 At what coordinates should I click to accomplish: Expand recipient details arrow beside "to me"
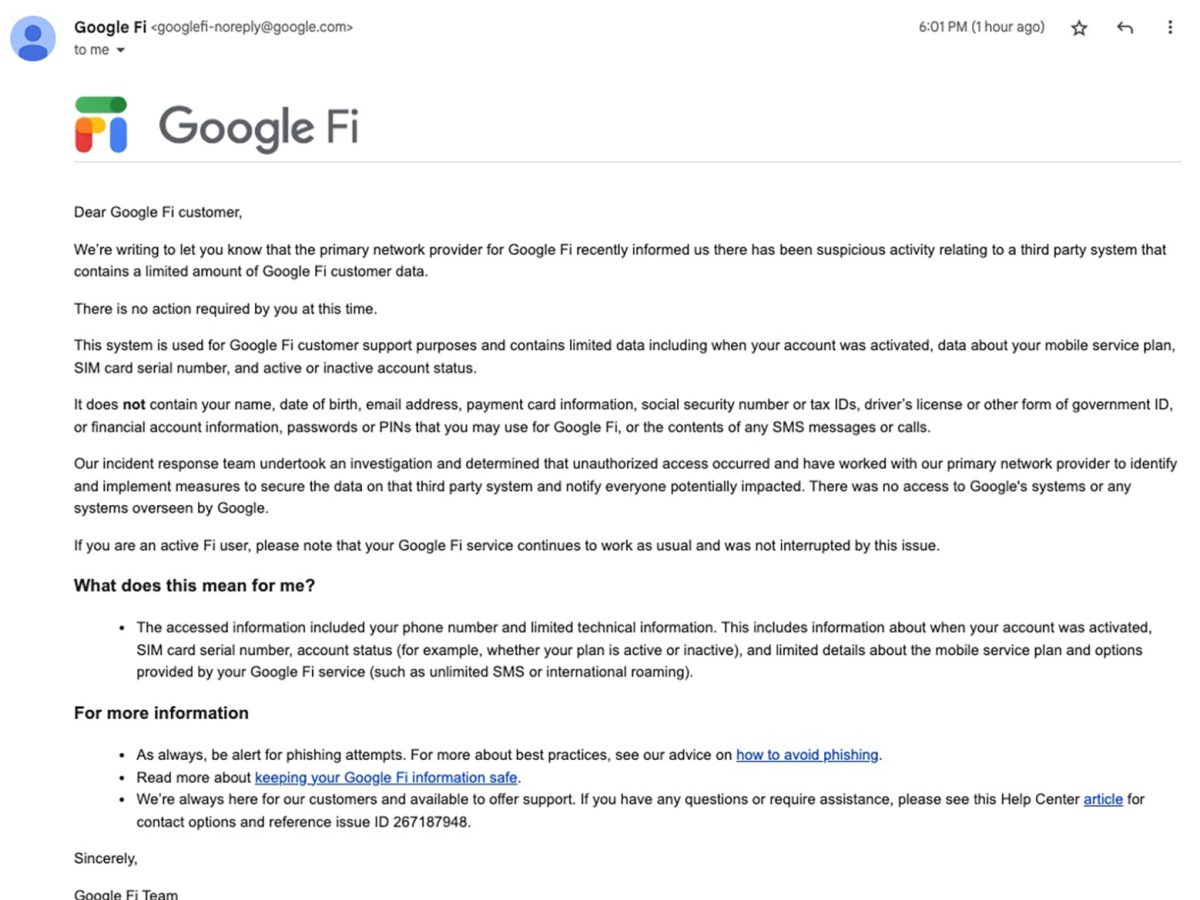coord(121,51)
